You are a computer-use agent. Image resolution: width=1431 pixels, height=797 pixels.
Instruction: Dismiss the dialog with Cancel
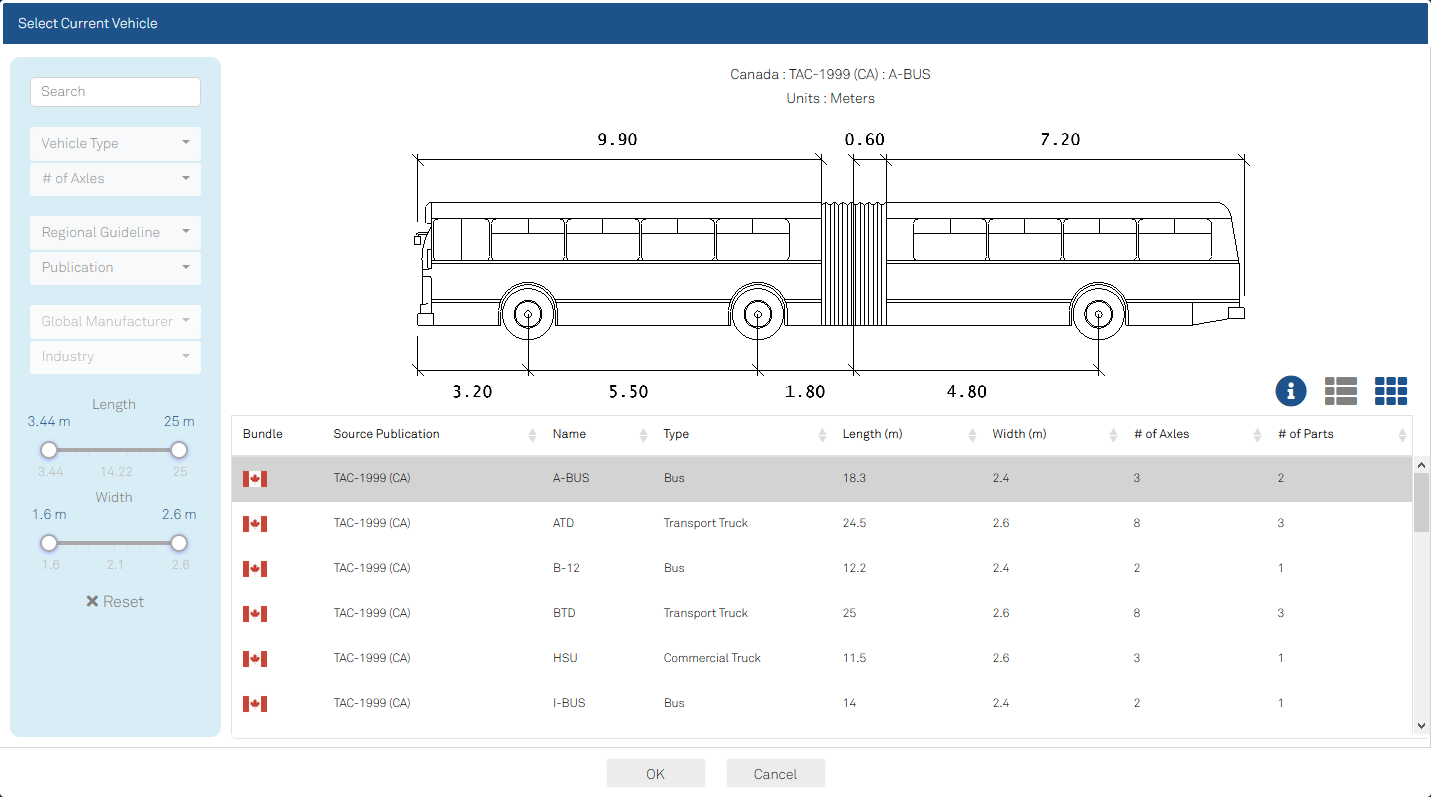click(x=775, y=772)
